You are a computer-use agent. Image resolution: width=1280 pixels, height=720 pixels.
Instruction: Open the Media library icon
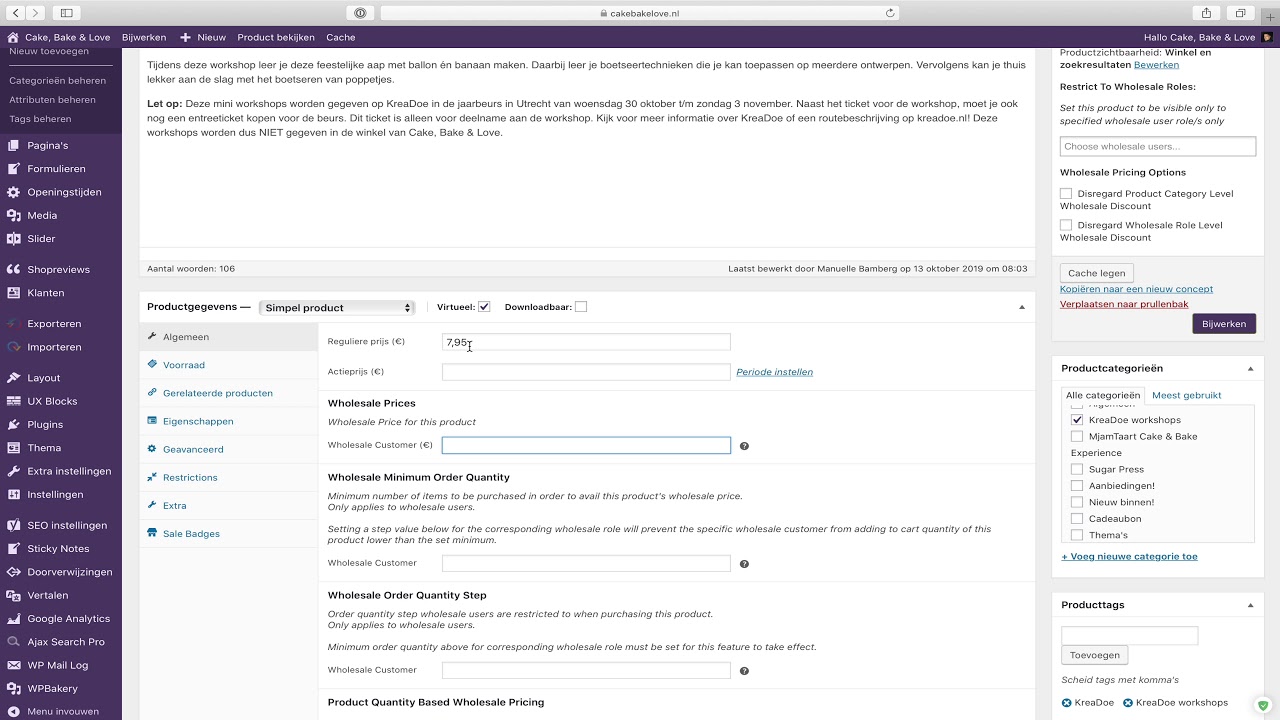13,215
